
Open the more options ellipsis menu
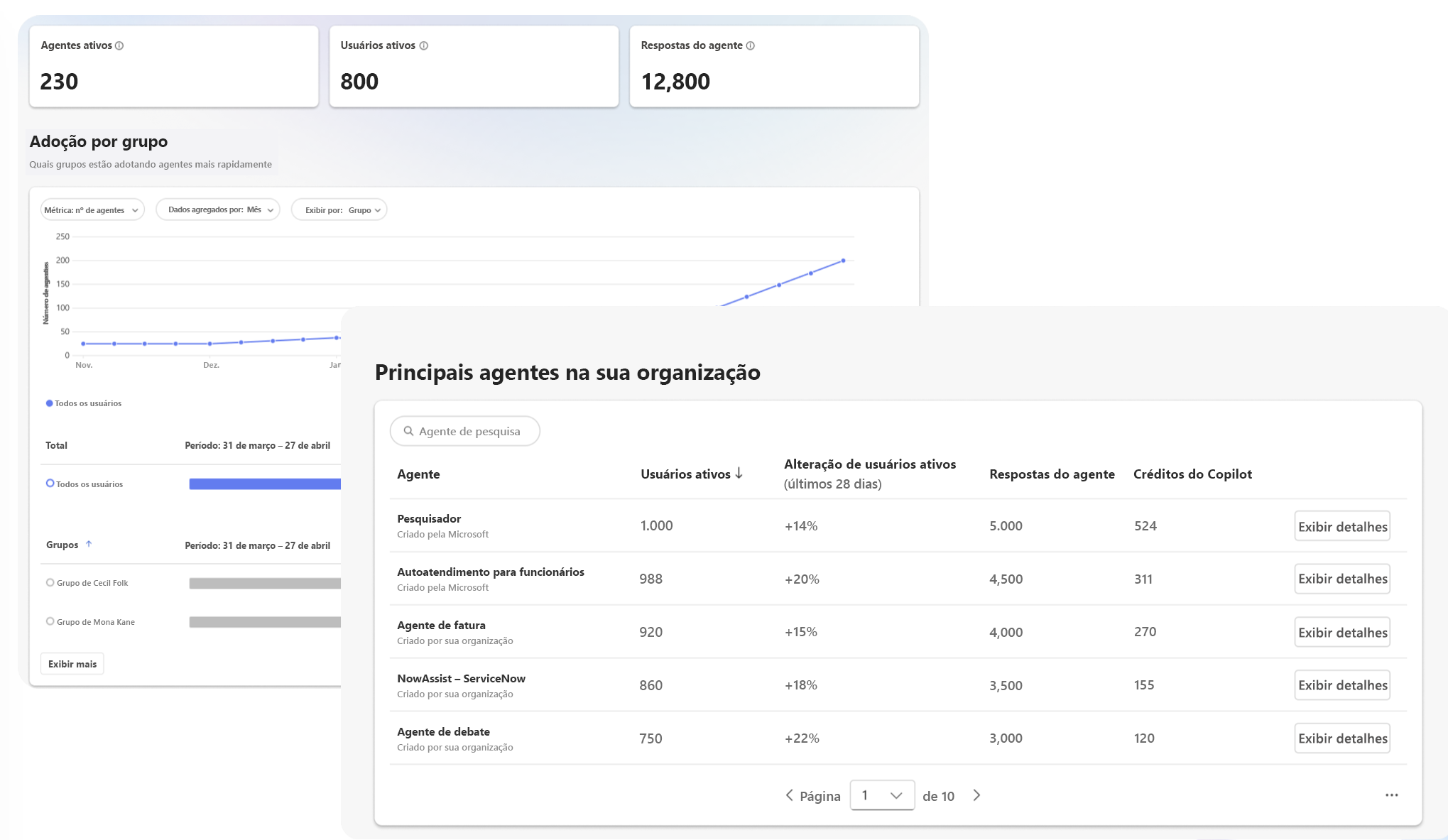(x=1392, y=795)
